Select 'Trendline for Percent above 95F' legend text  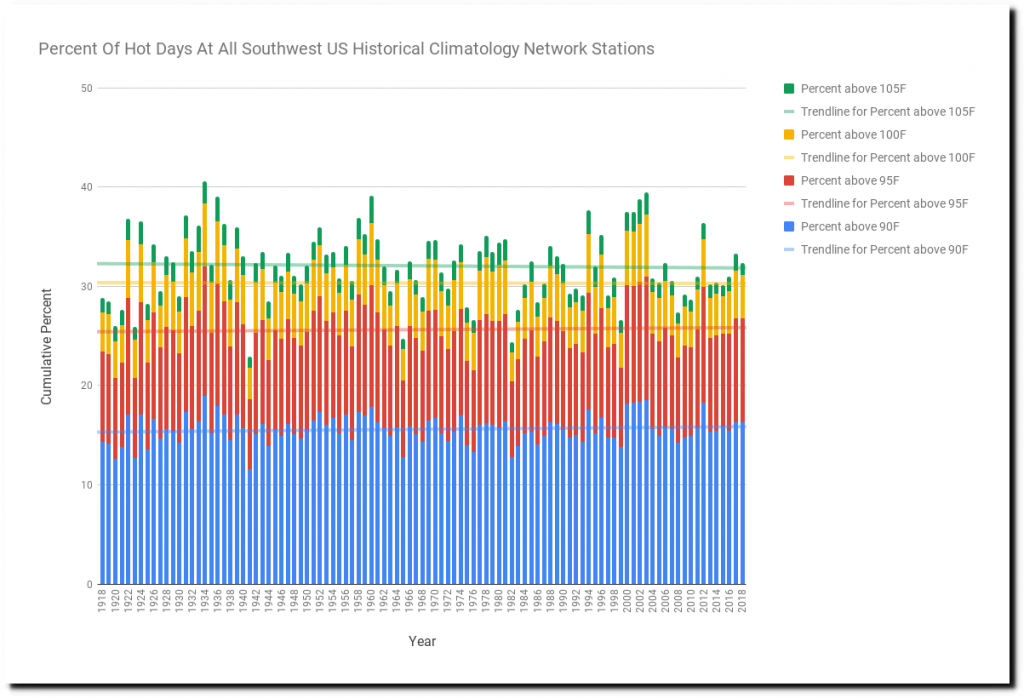(884, 203)
